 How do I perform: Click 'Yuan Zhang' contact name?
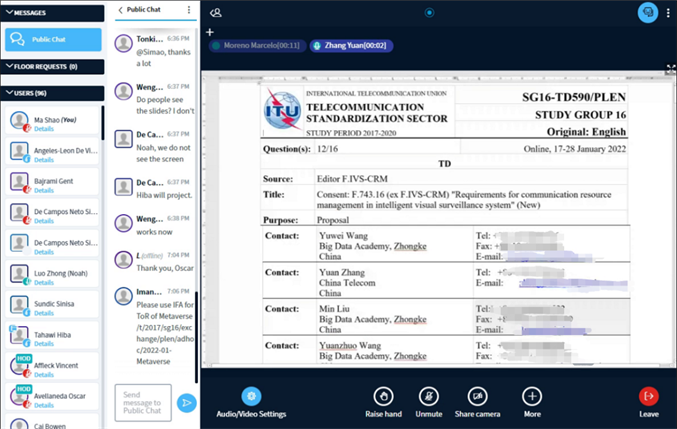(x=342, y=272)
